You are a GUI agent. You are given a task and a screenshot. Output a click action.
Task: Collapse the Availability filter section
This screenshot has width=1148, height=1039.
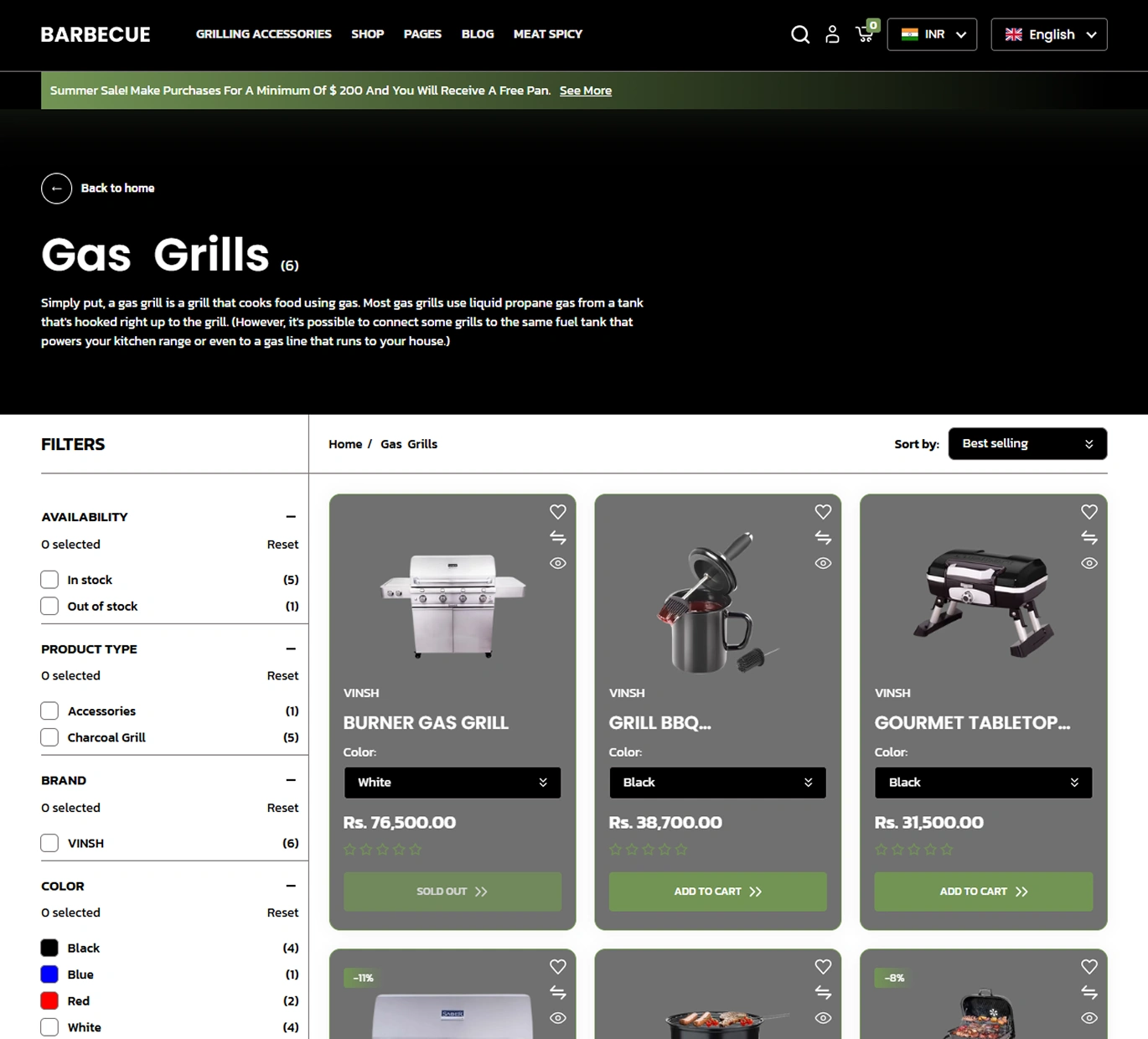[x=291, y=517]
